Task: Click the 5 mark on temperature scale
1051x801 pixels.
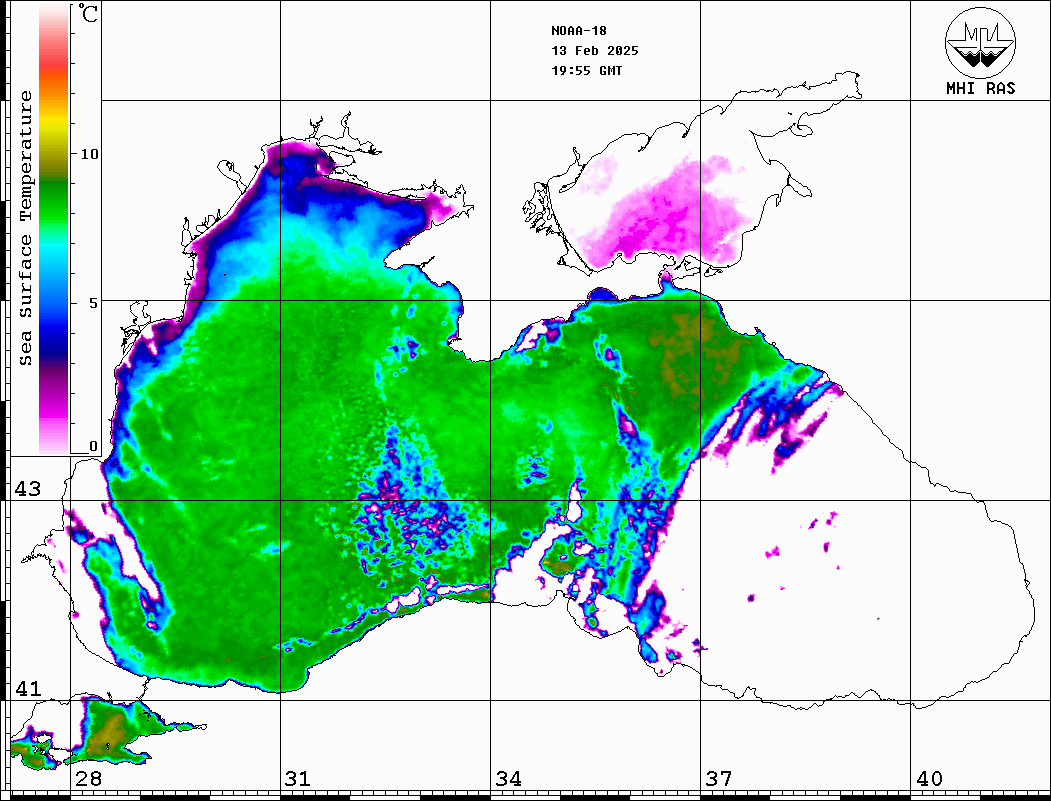Action: tap(94, 303)
